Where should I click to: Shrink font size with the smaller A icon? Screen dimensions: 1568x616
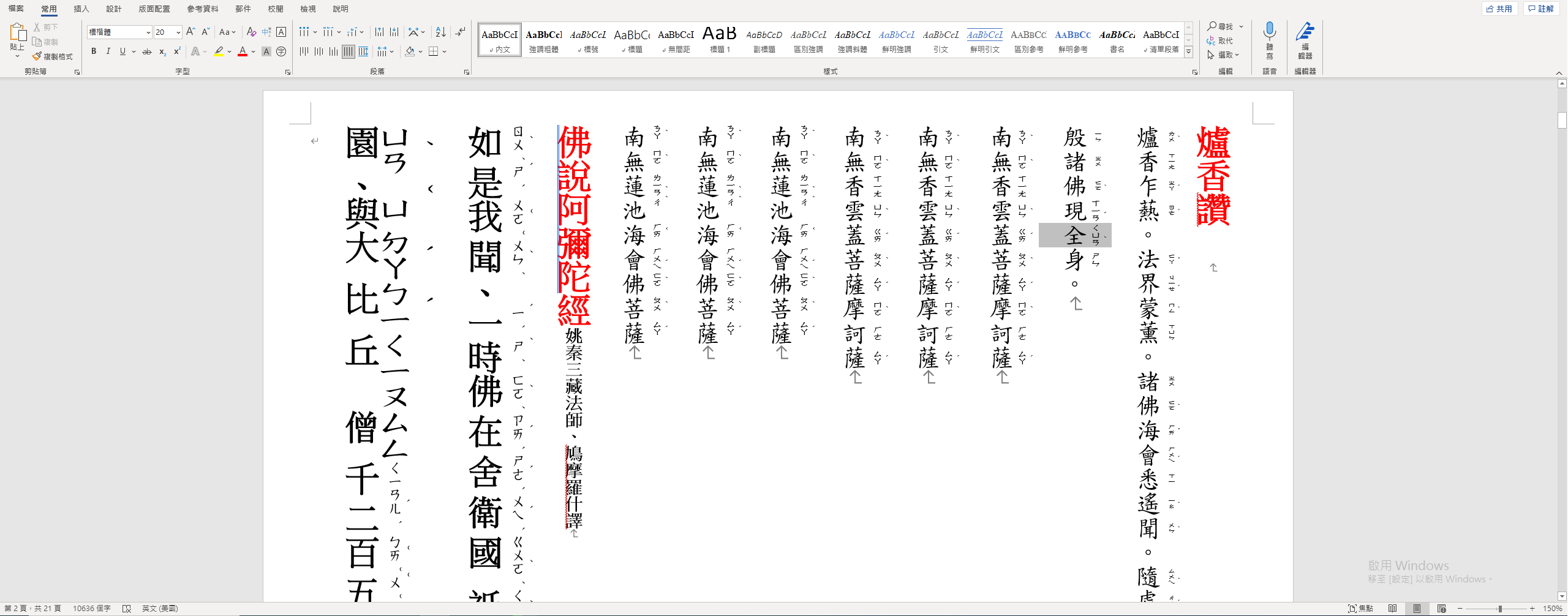[206, 32]
